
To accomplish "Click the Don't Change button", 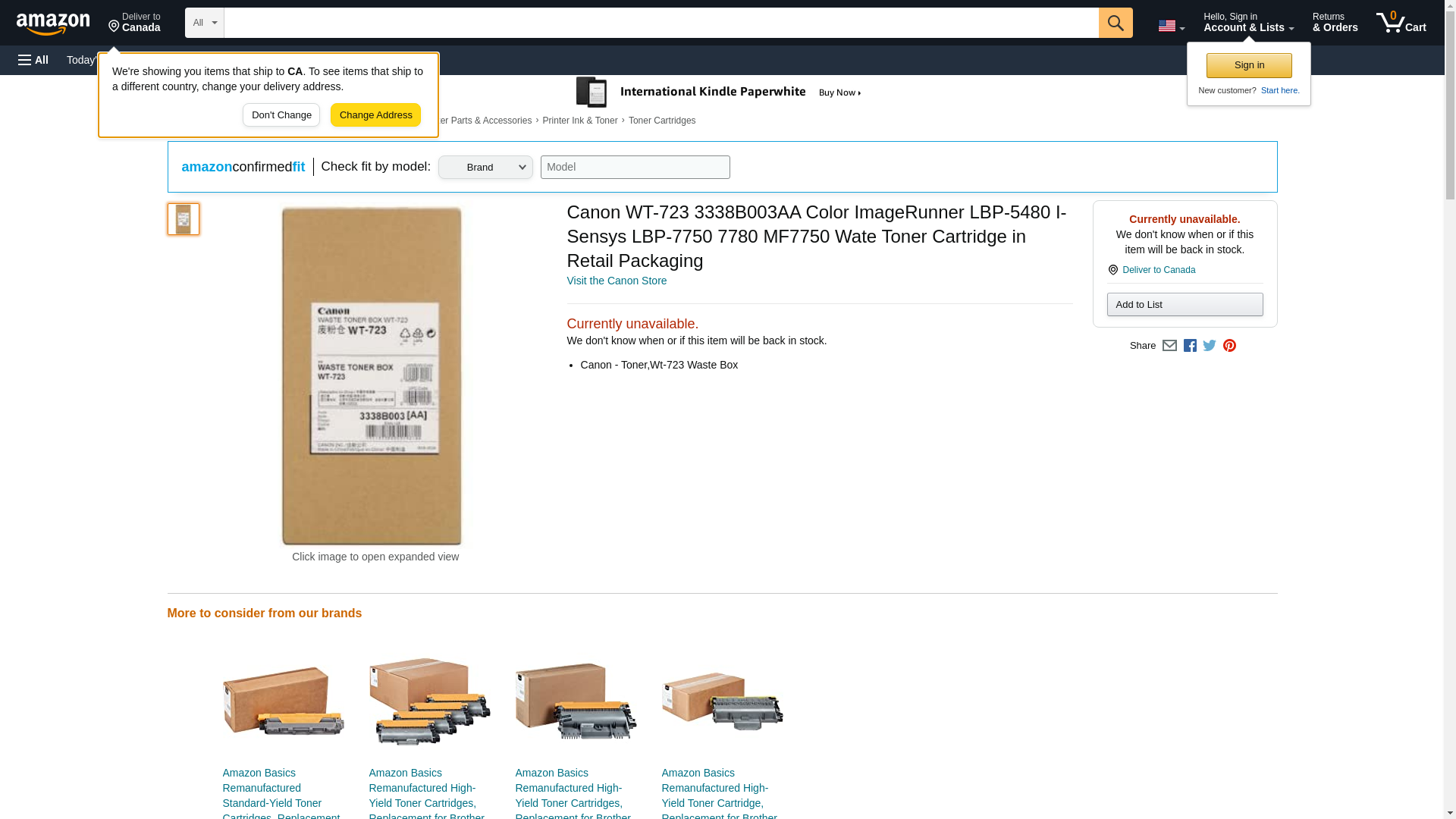I will (x=281, y=115).
